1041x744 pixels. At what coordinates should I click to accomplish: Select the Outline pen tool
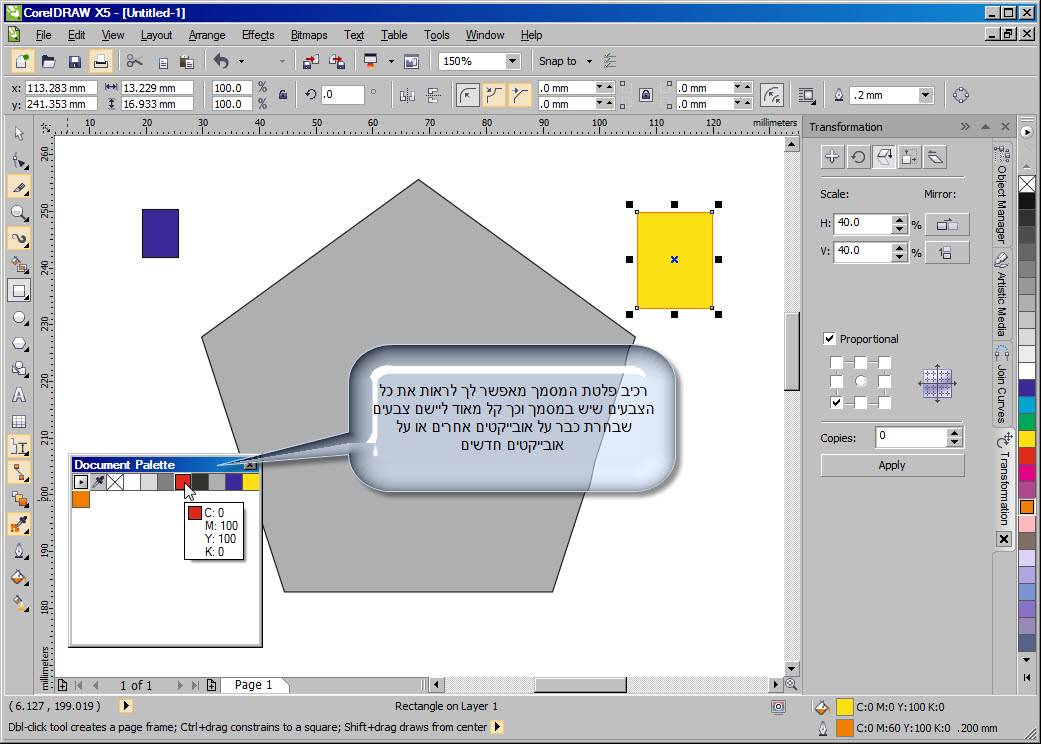pos(19,552)
